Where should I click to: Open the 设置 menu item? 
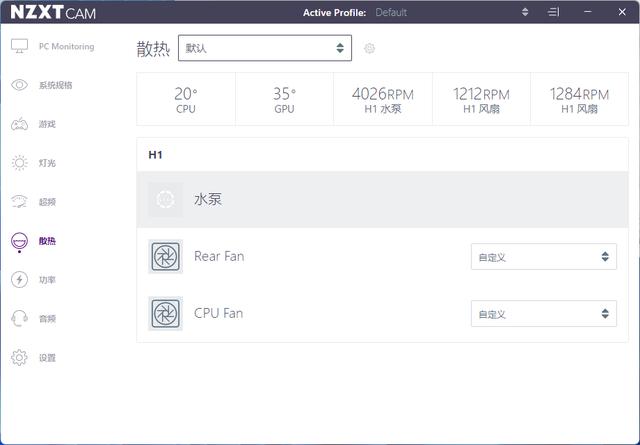pos(47,358)
